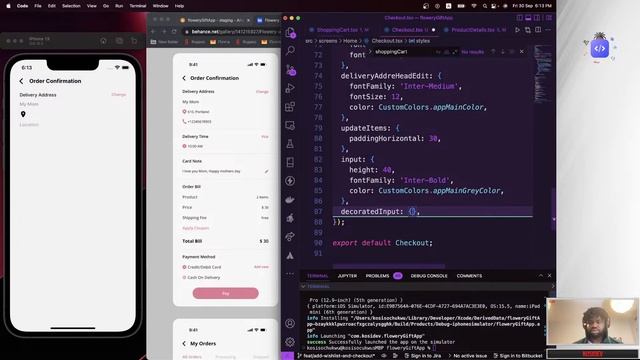Image resolution: width=640 pixels, height=360 pixels.
Task: Open branch feat/add-wishlist-and-checkout in status bar
Action: coord(337,356)
